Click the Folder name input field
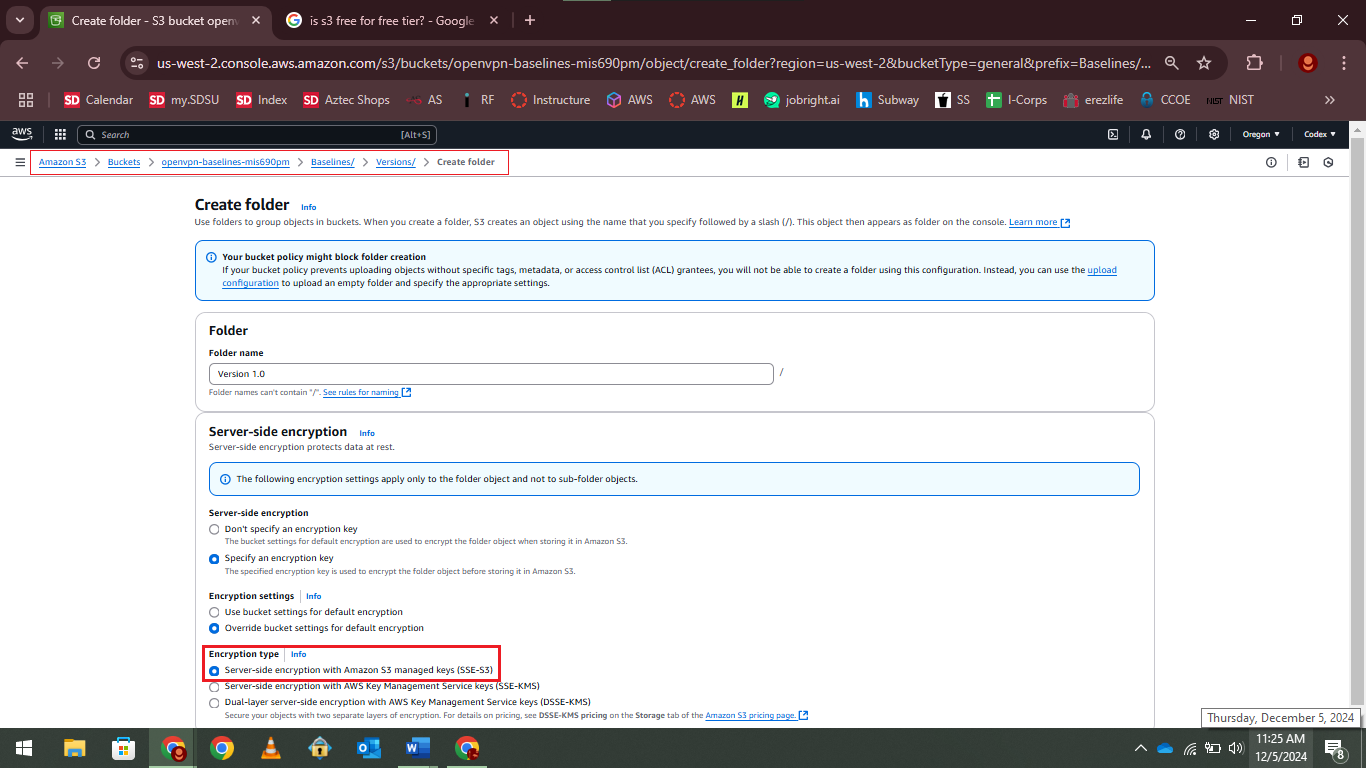The height and width of the screenshot is (768, 1366). click(491, 374)
